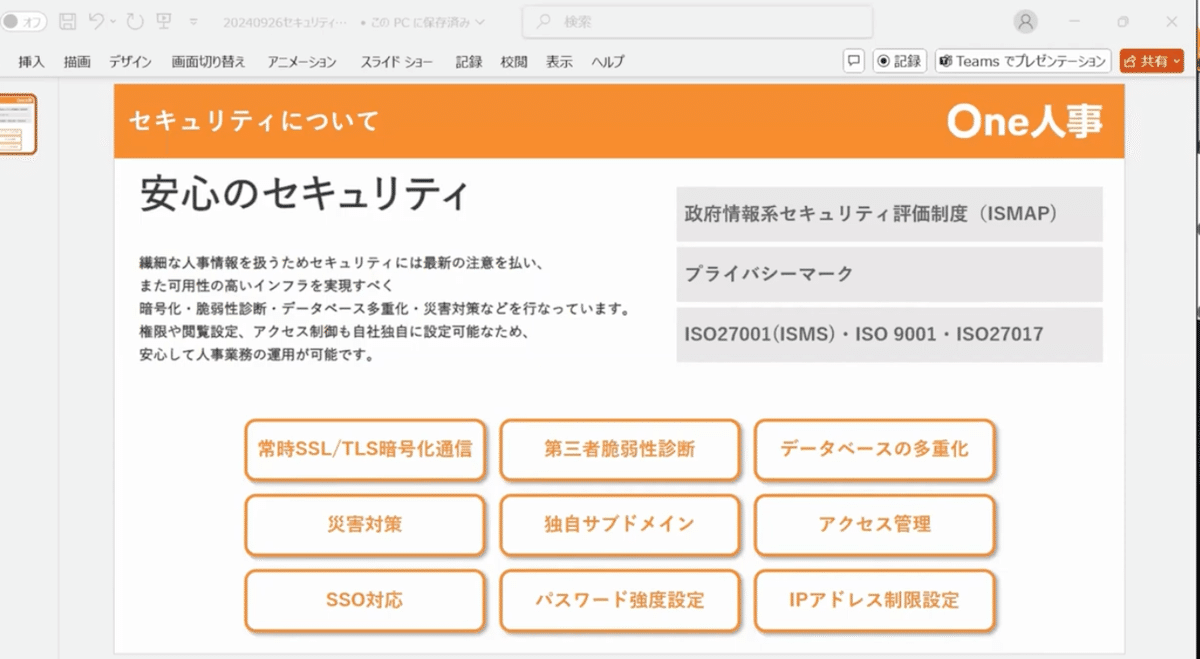The width and height of the screenshot is (1200, 659).
Task: Click the 検索 search box
Action: [697, 21]
